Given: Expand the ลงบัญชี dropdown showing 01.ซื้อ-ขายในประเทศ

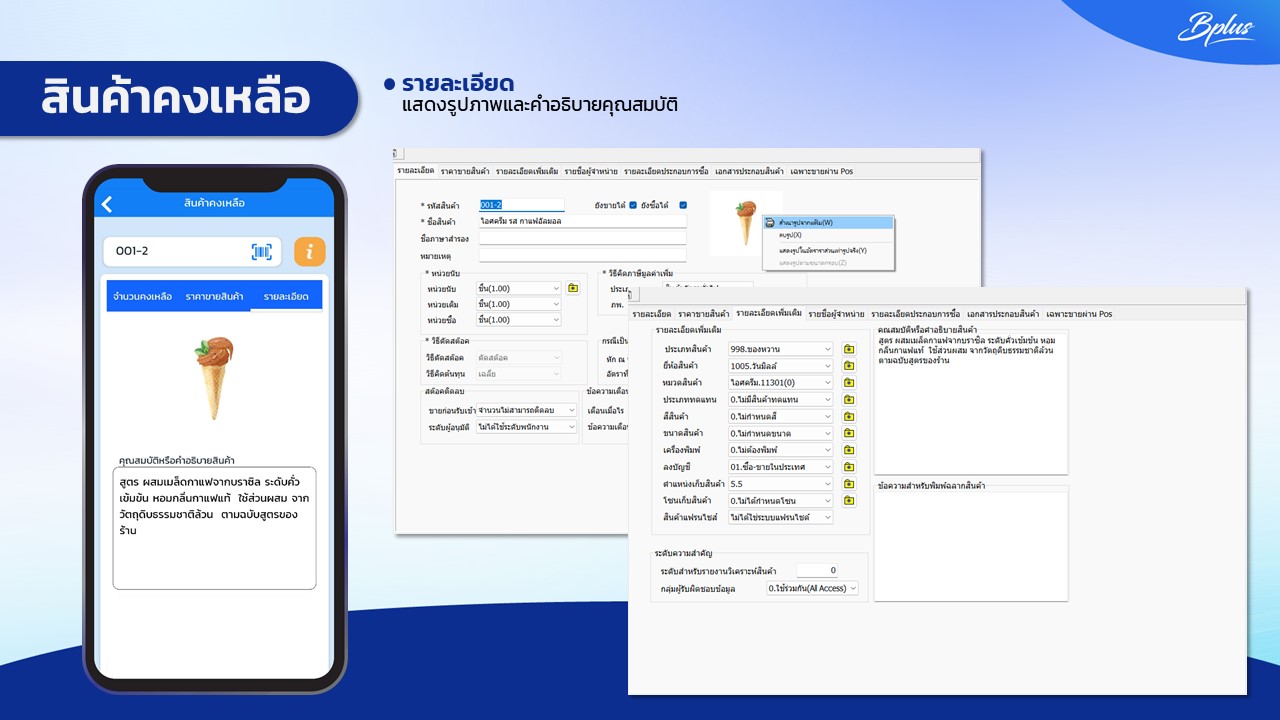Looking at the screenshot, I should pos(780,467).
